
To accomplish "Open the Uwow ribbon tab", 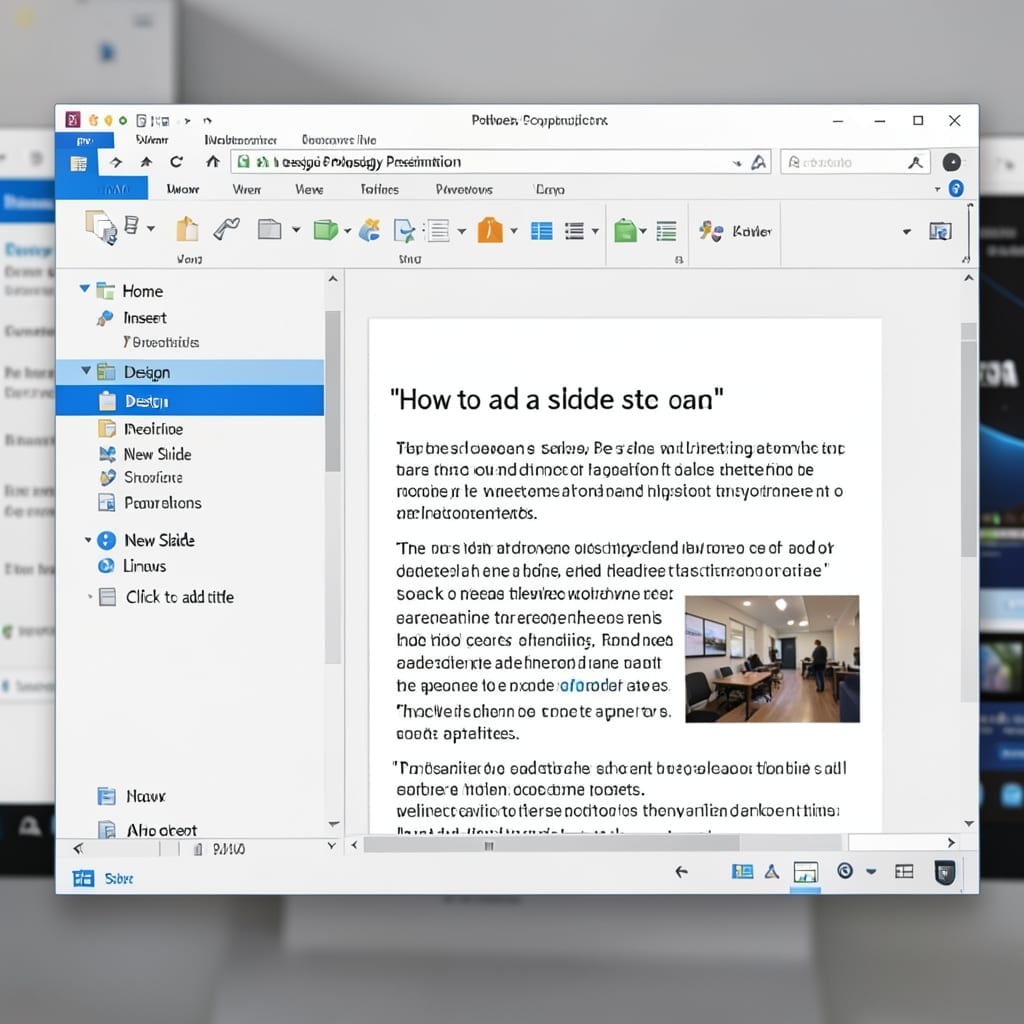I will (183, 189).
